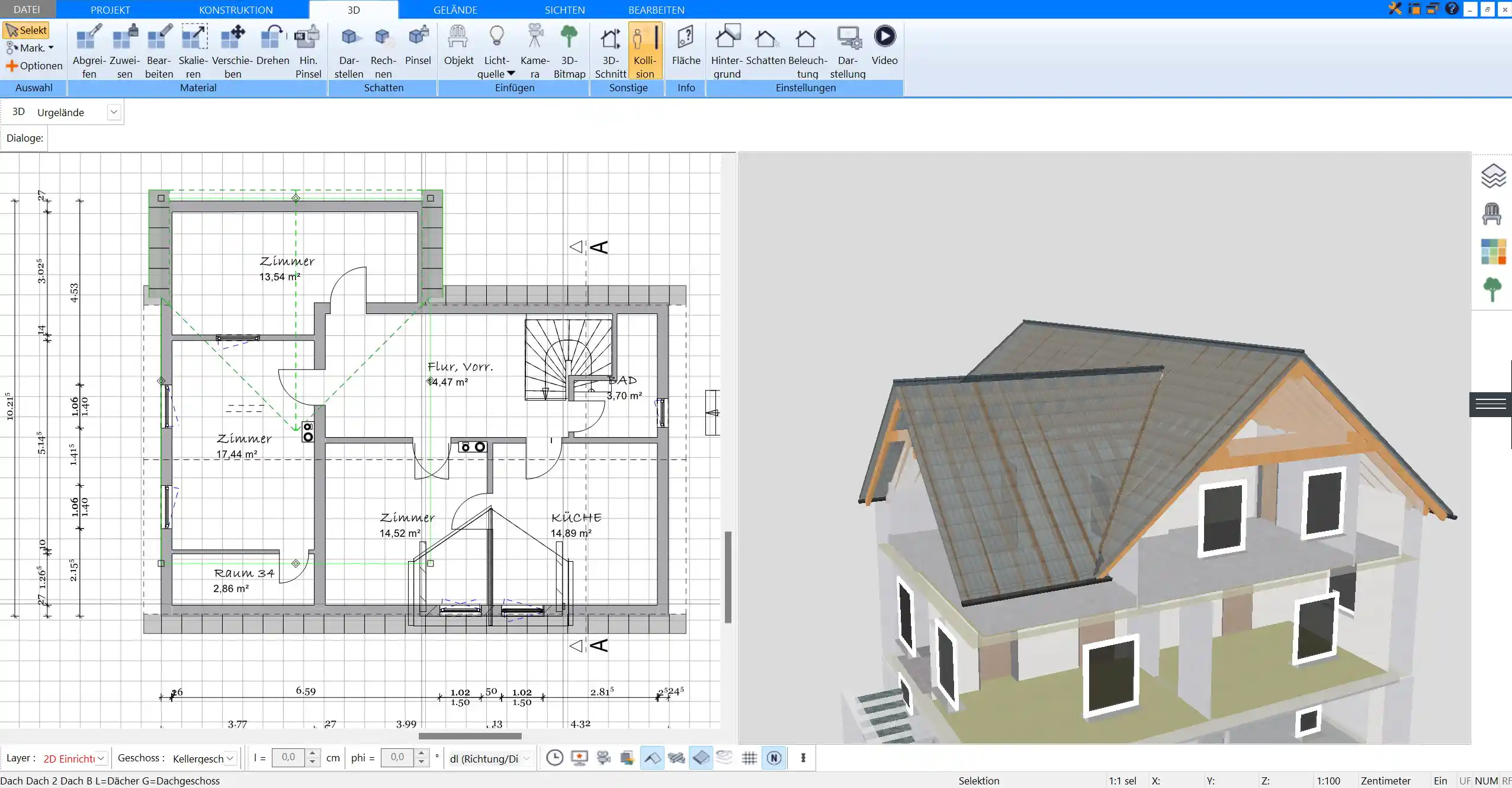Click the monitor with star icon
The image size is (1512, 788).
[x=579, y=758]
